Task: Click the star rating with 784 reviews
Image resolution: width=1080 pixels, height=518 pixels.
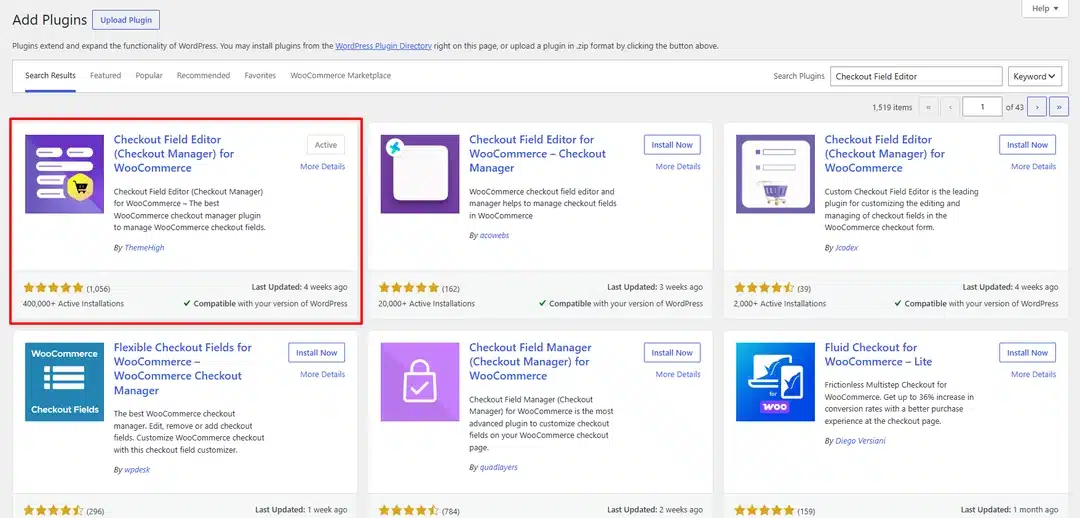Action: (408, 511)
